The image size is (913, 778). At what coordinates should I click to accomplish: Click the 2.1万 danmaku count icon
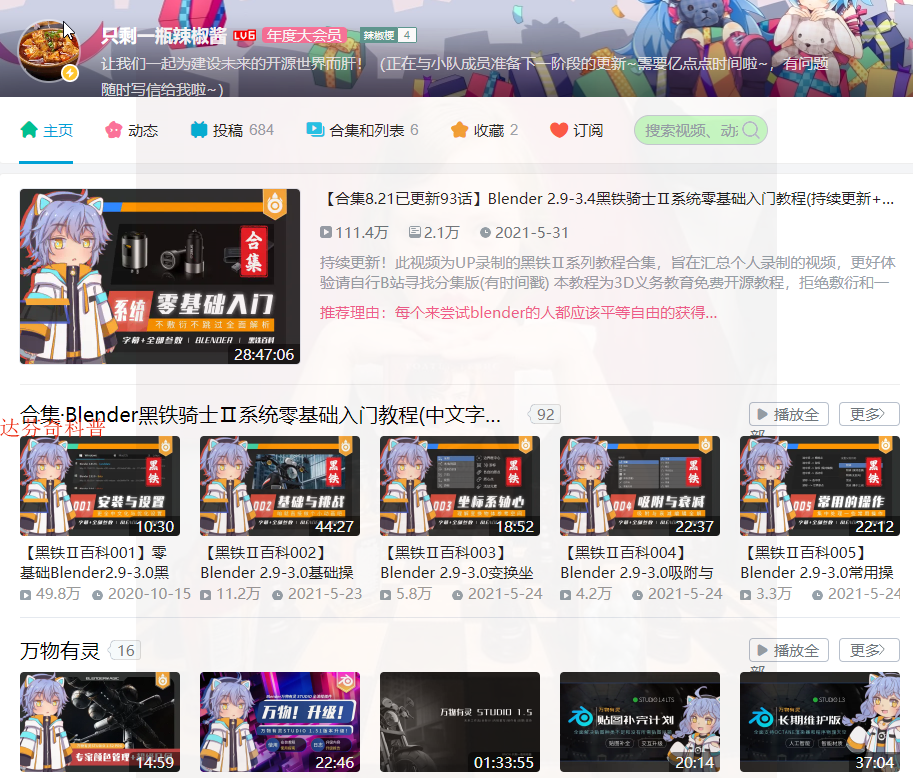tap(415, 232)
